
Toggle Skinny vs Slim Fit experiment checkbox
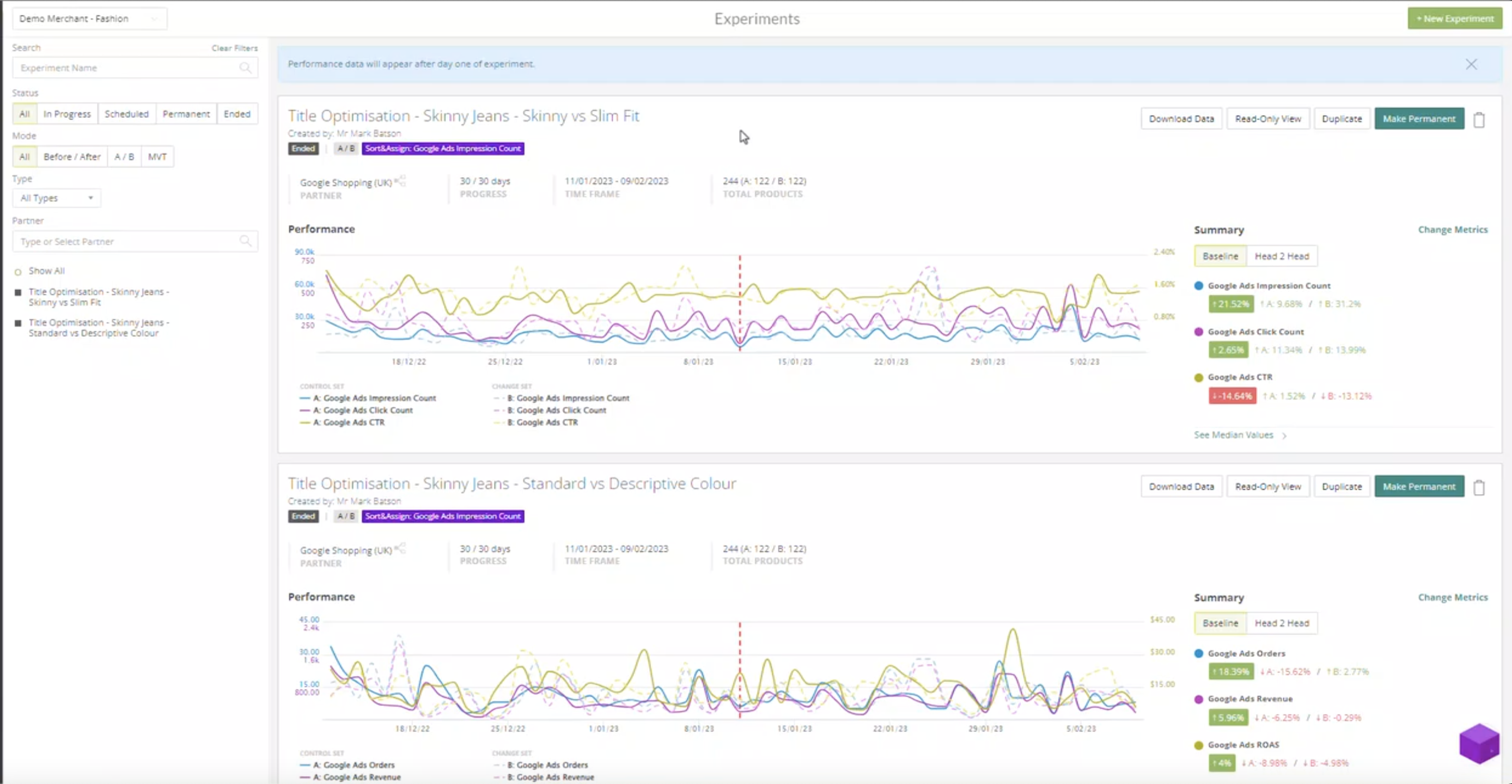18,292
